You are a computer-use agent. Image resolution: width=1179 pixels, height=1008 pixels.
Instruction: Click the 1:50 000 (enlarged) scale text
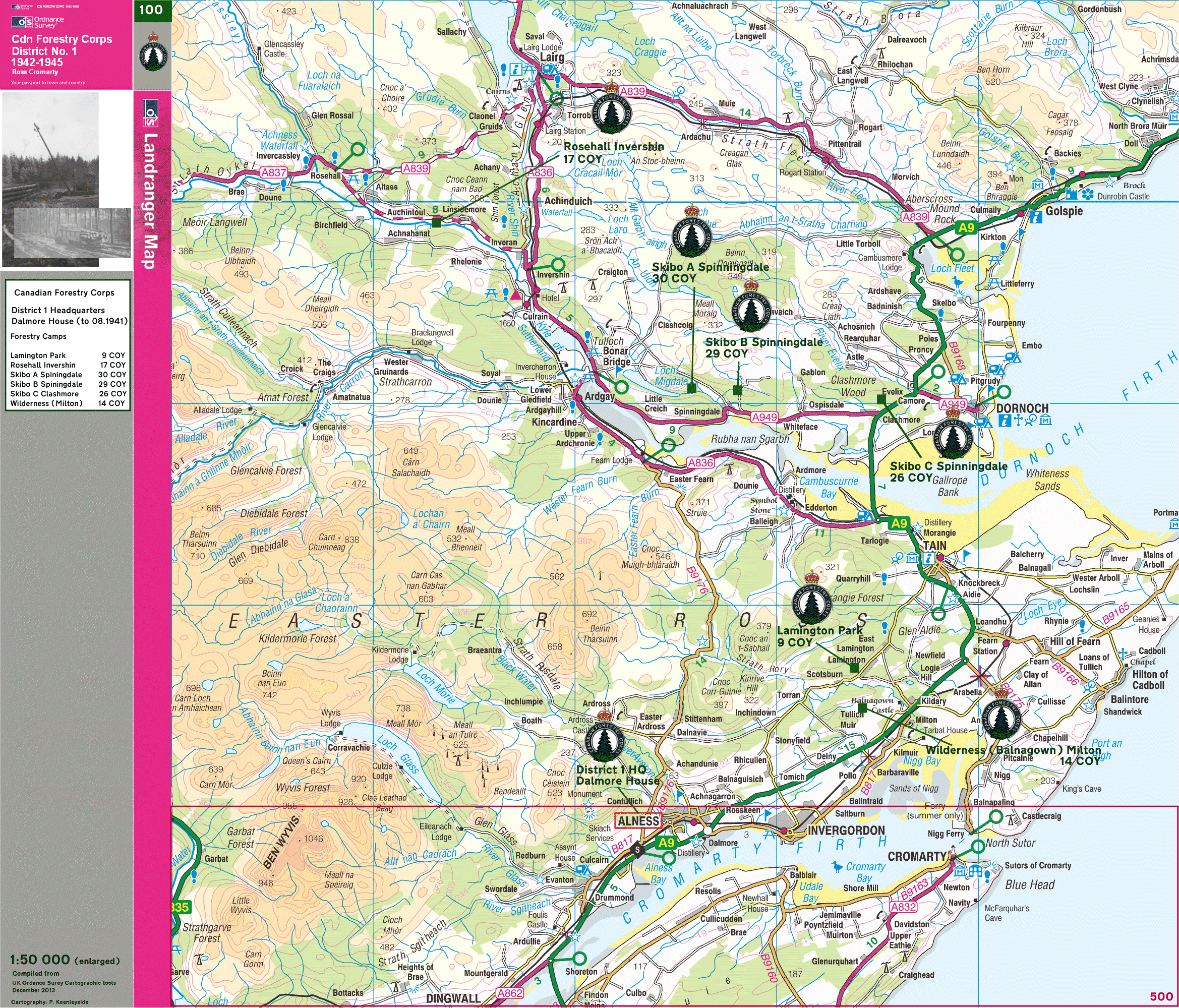[x=65, y=960]
